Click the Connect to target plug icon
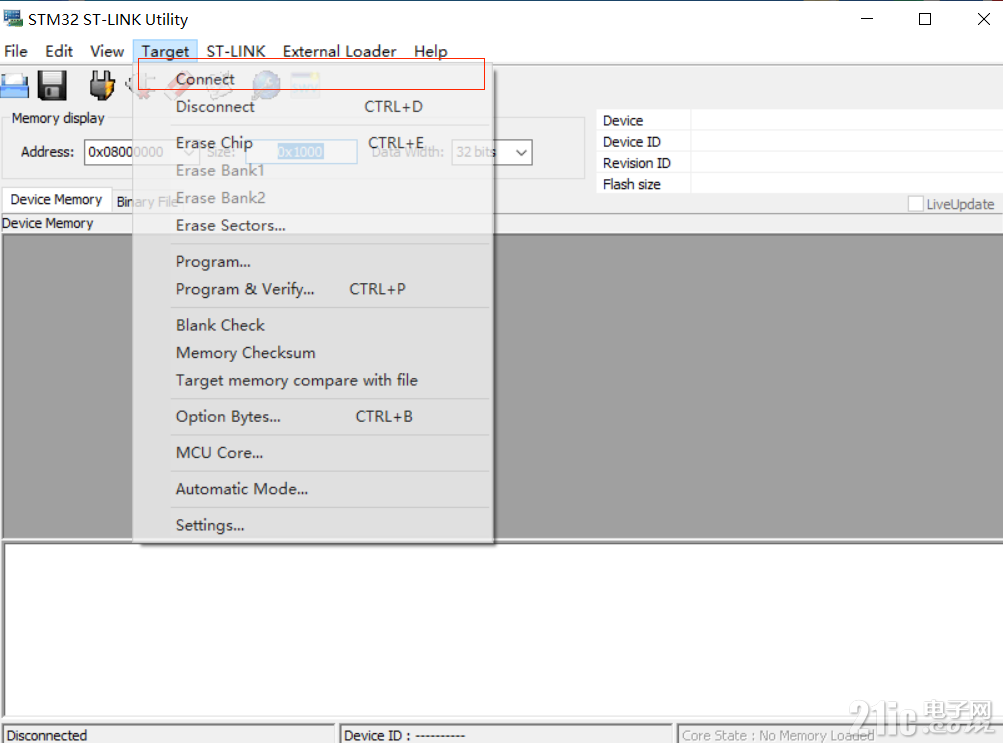Image resolution: width=1003 pixels, height=743 pixels. point(101,85)
